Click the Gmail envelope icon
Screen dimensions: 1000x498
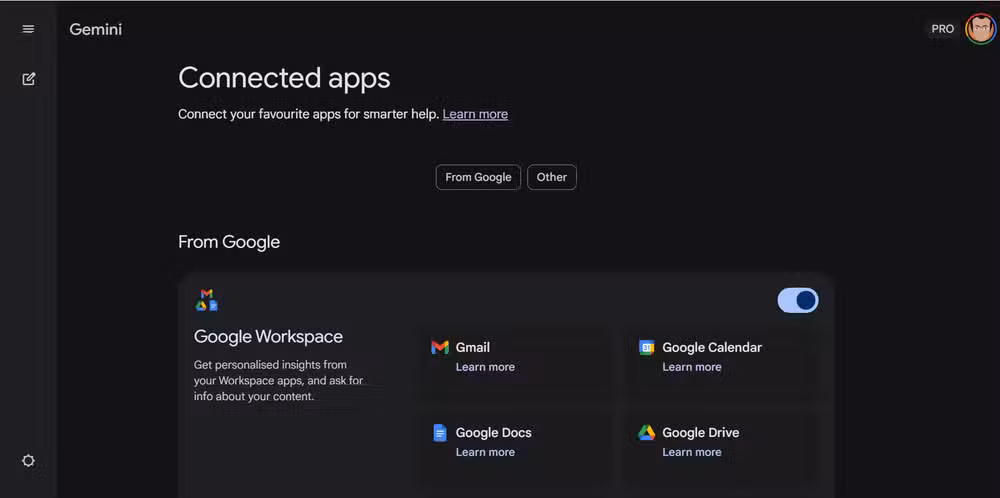(x=439, y=348)
